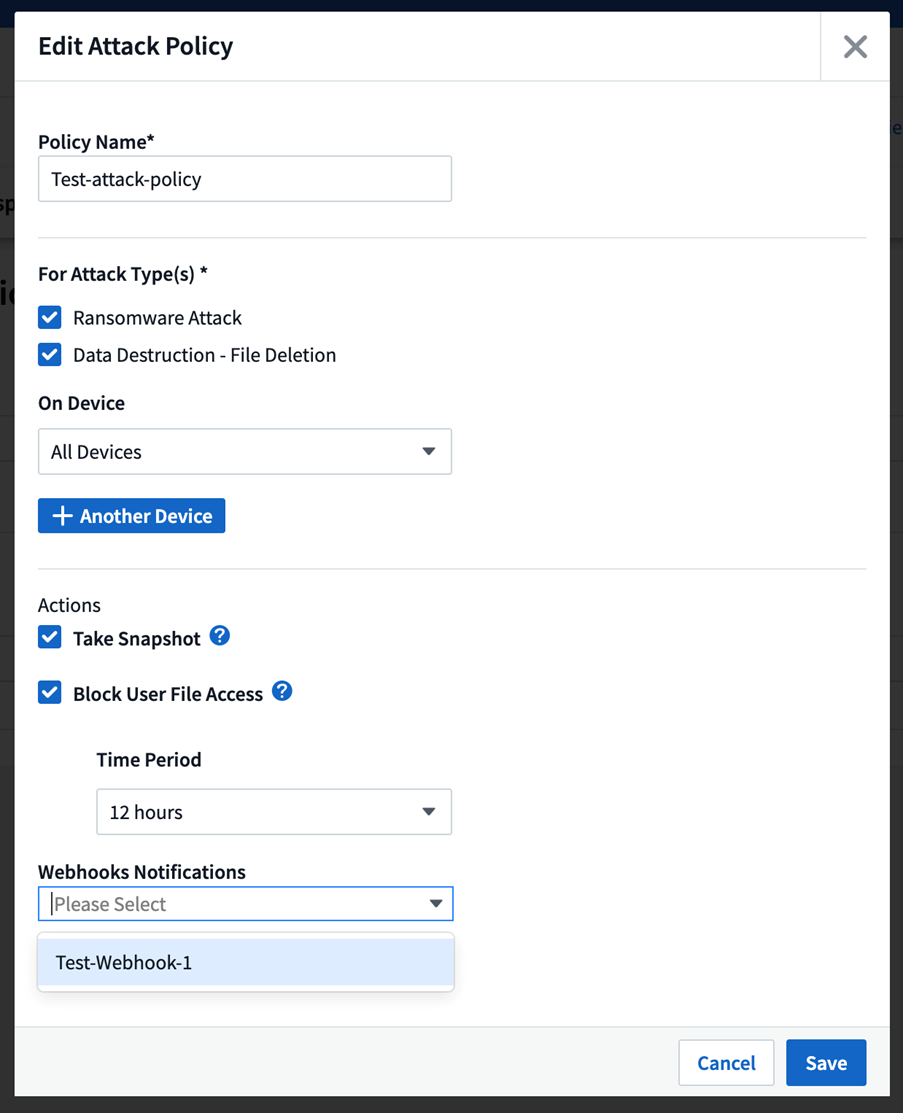Click the On Device dropdown arrow
The image size is (903, 1113).
[429, 452]
